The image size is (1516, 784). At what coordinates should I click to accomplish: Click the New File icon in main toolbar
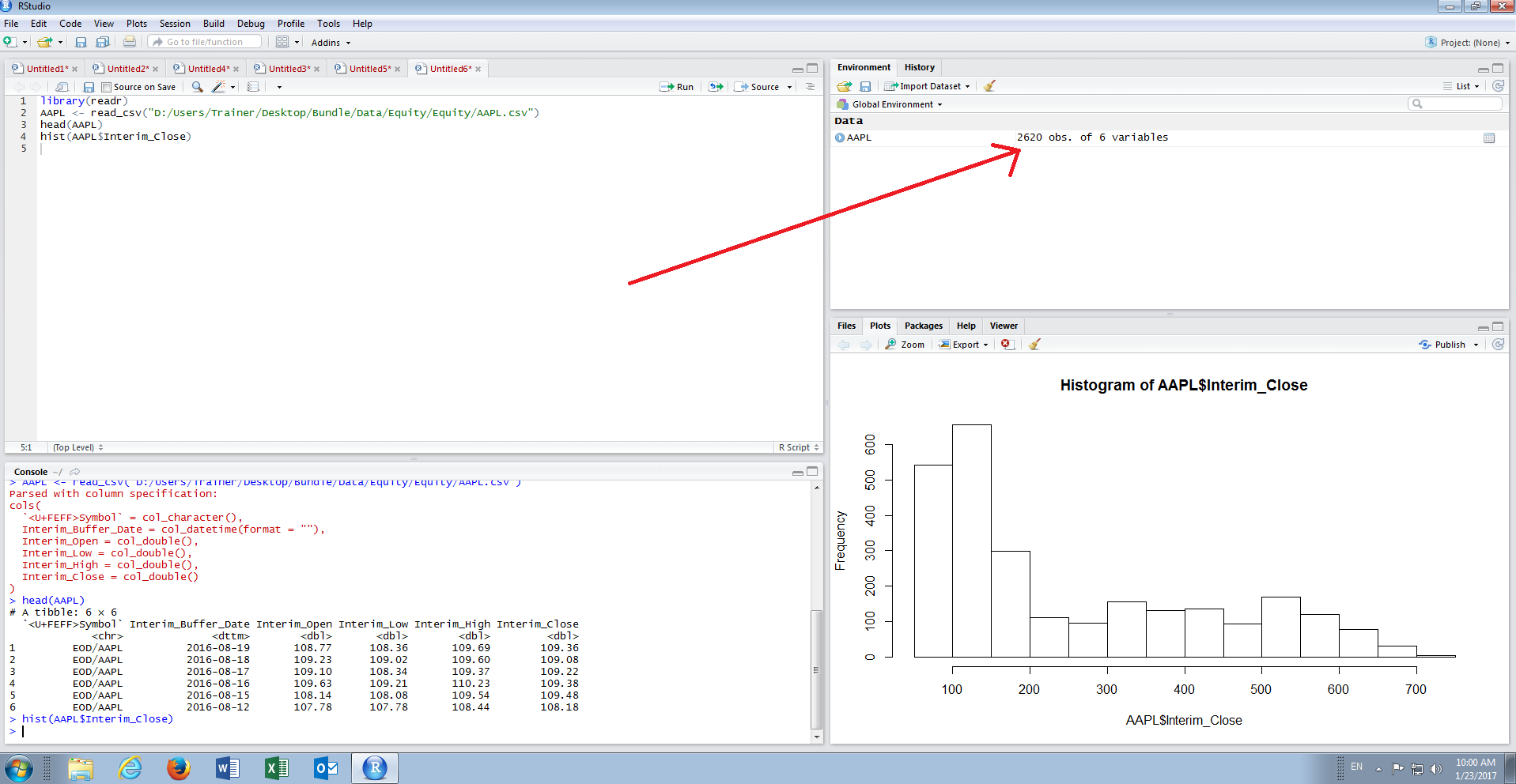tap(9, 42)
